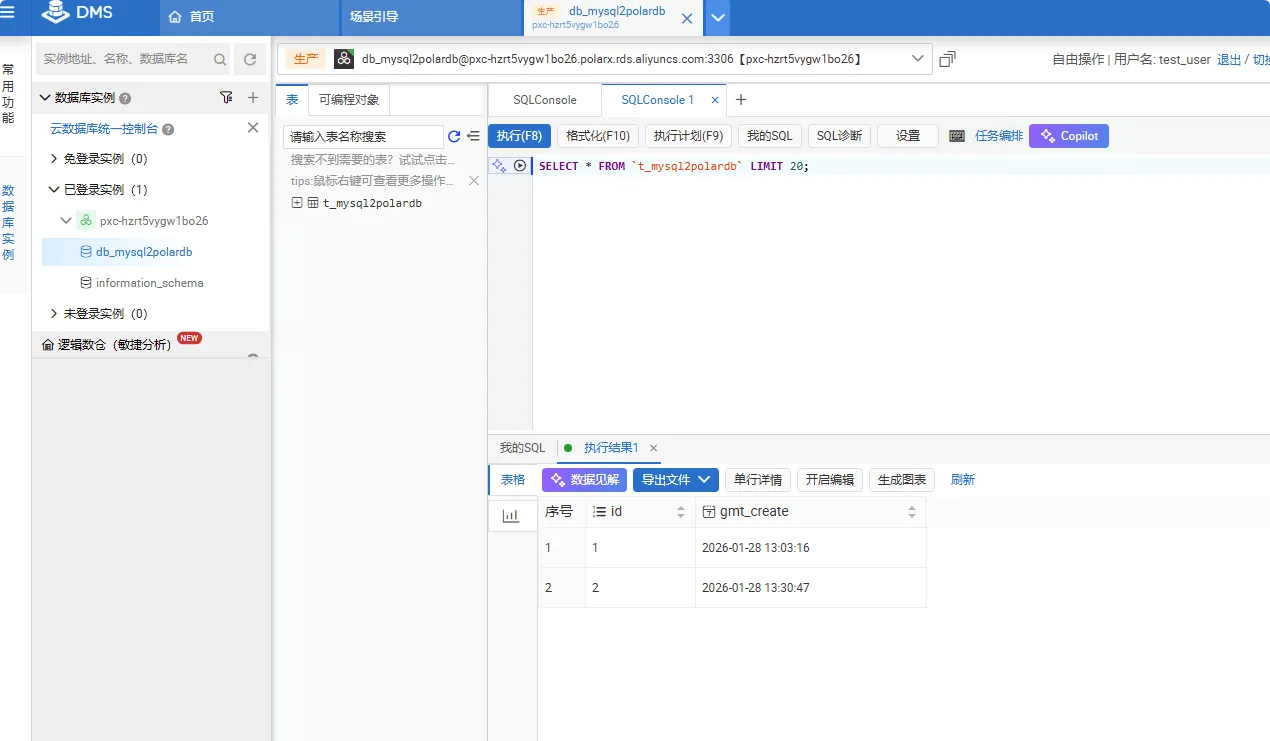Toggle sorting on the gmt_create column
Viewport: 1270px width, 741px height.
click(x=911, y=511)
